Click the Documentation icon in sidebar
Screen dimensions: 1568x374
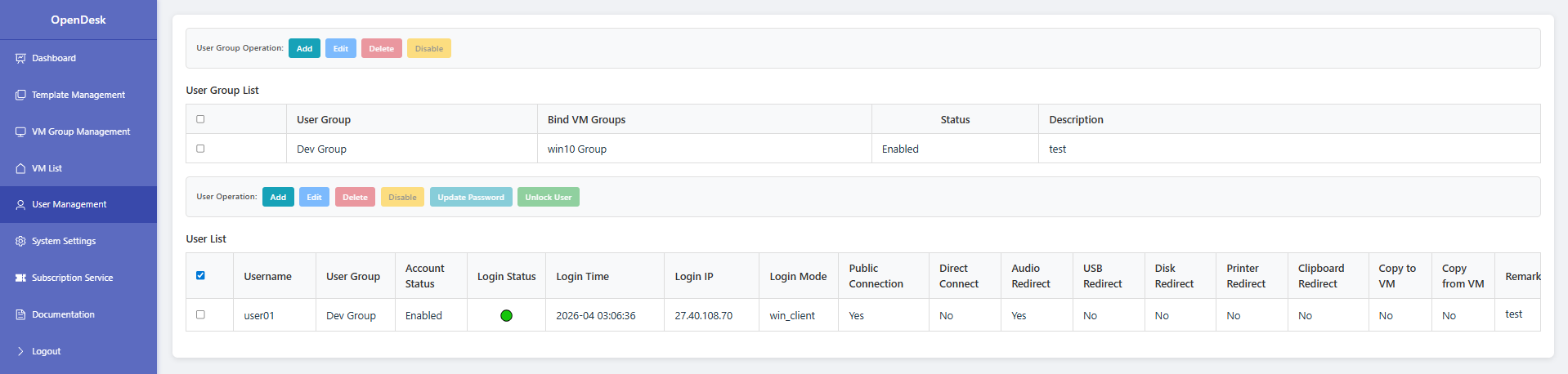pyautogui.click(x=20, y=314)
